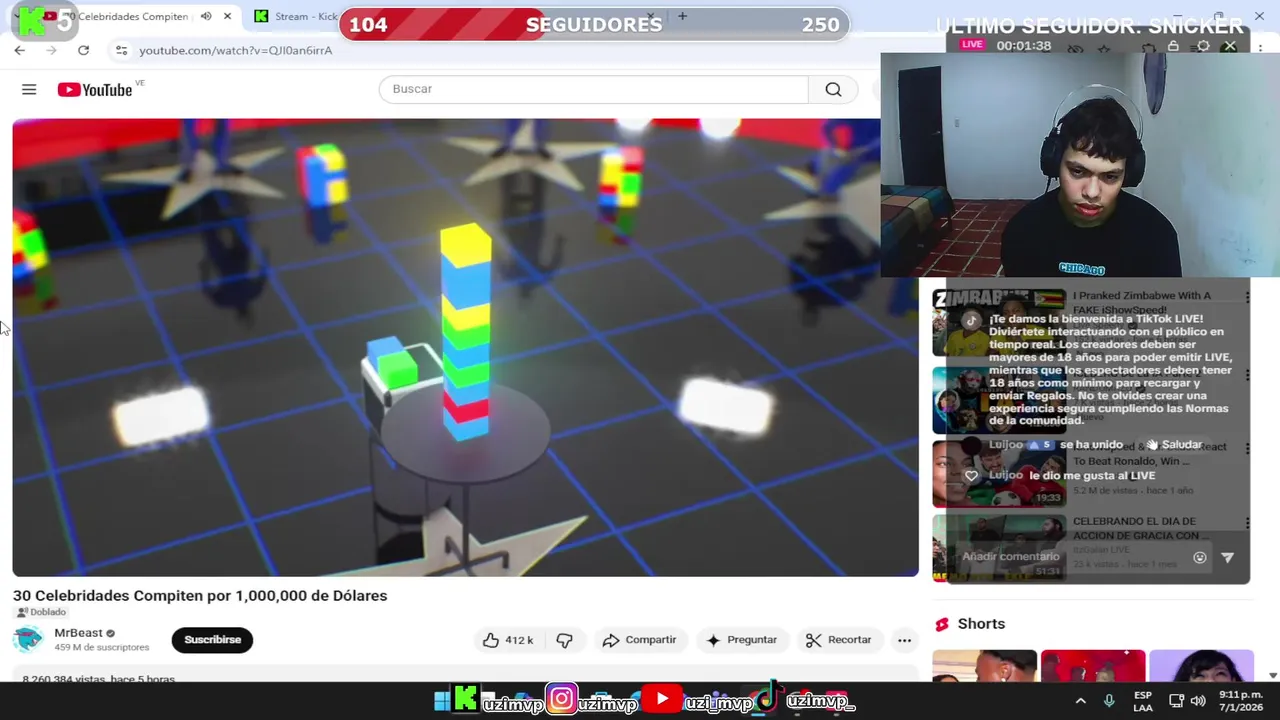Open the Preguntar ask button
The image size is (1280, 720).
741,640
